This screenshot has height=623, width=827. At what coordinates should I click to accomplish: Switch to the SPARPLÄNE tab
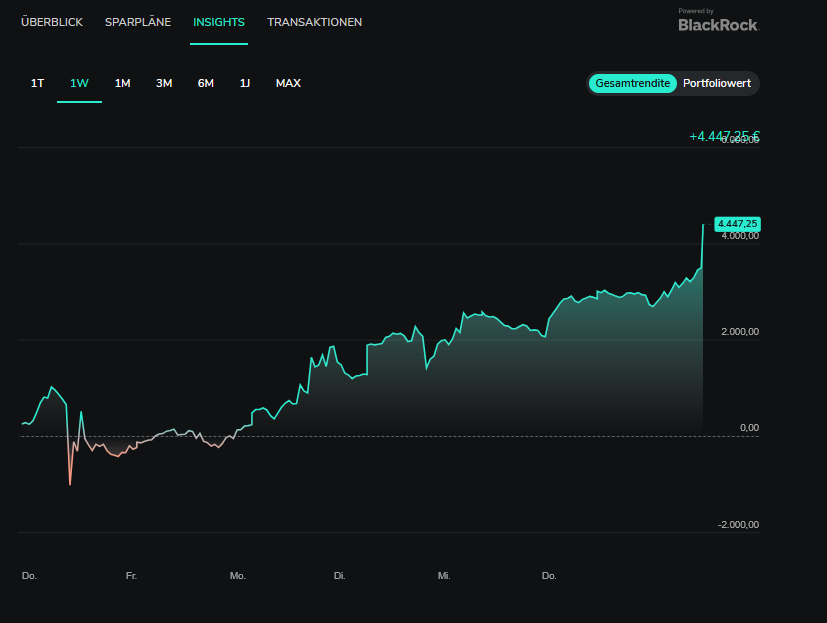point(138,22)
